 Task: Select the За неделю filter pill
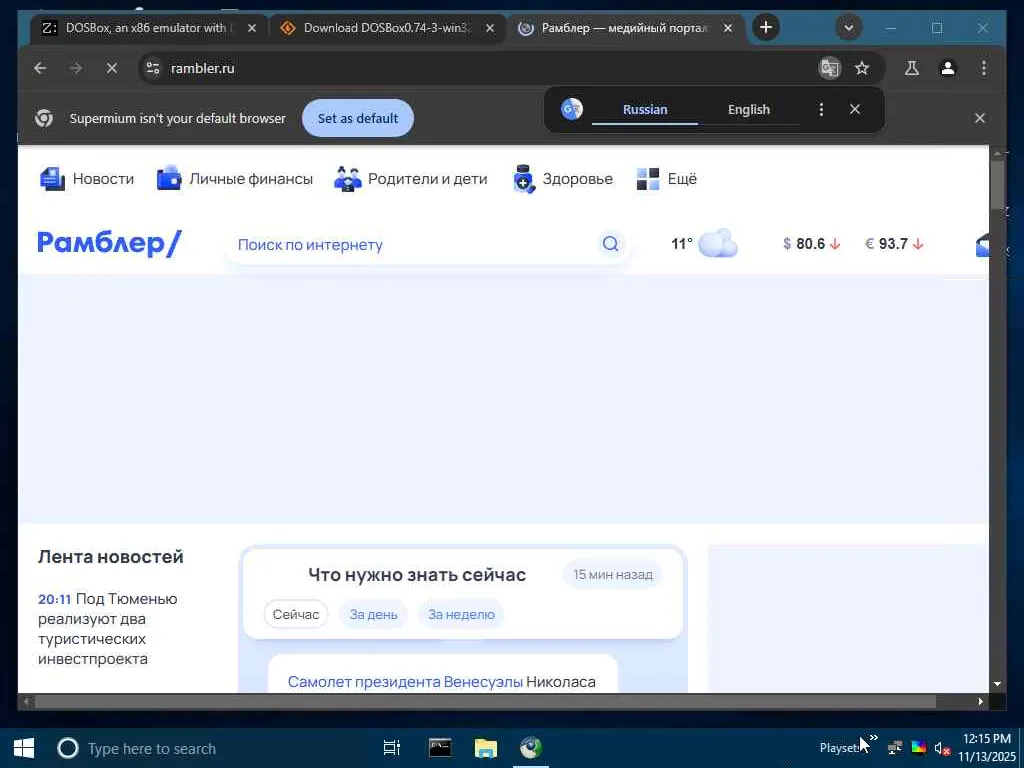tap(461, 615)
